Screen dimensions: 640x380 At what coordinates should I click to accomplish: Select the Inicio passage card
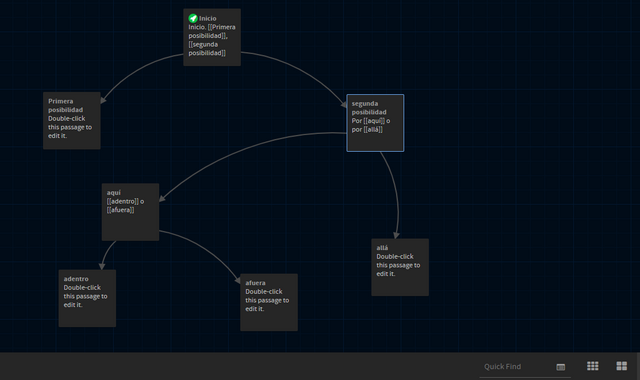coord(212,37)
